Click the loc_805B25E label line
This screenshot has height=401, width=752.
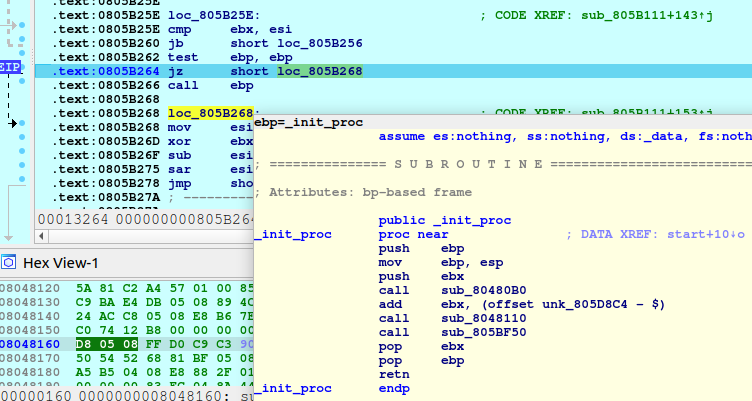coord(214,15)
